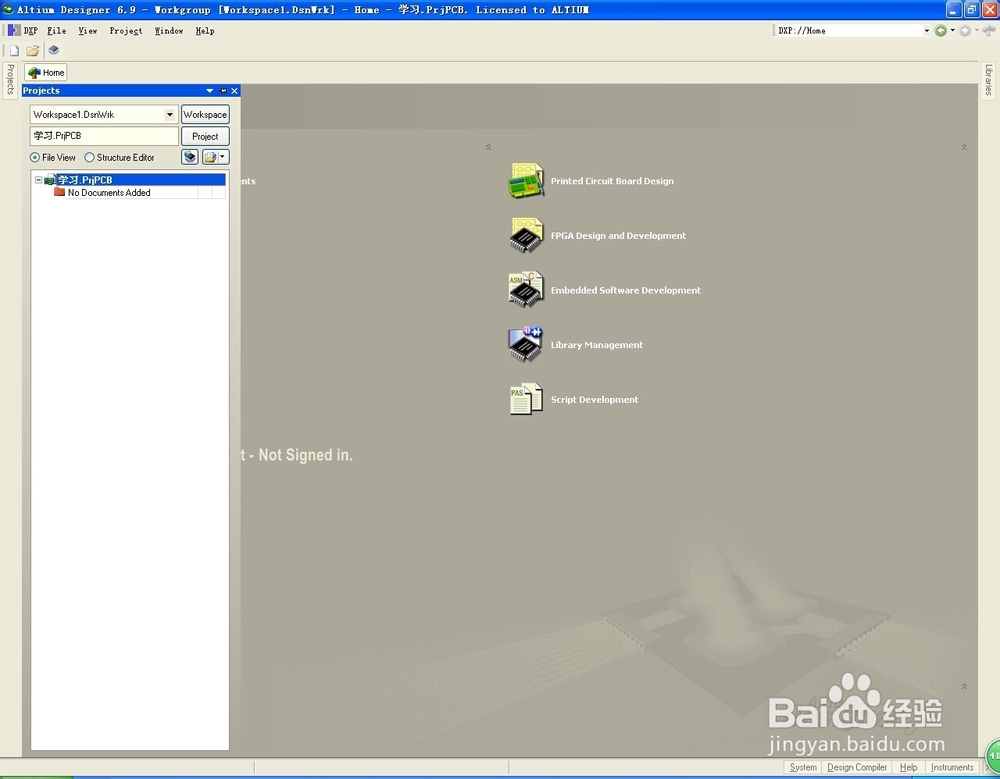The height and width of the screenshot is (779, 1000).
Task: Switch to the Home tab
Action: pyautogui.click(x=46, y=73)
